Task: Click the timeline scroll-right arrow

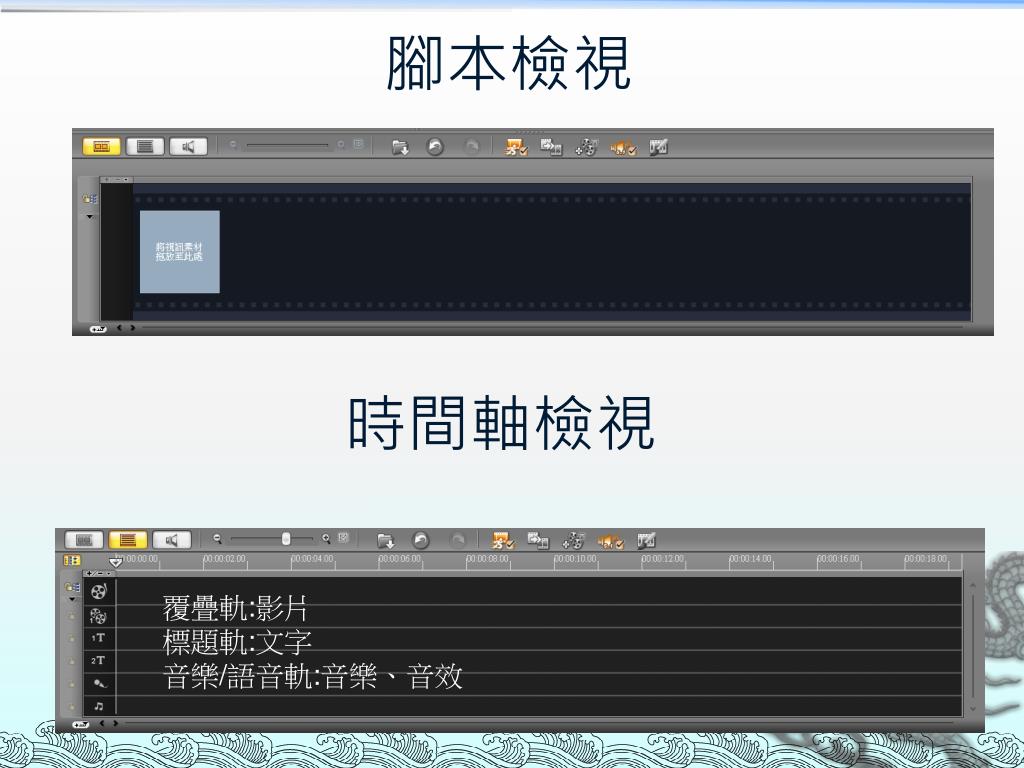Action: pos(116,723)
